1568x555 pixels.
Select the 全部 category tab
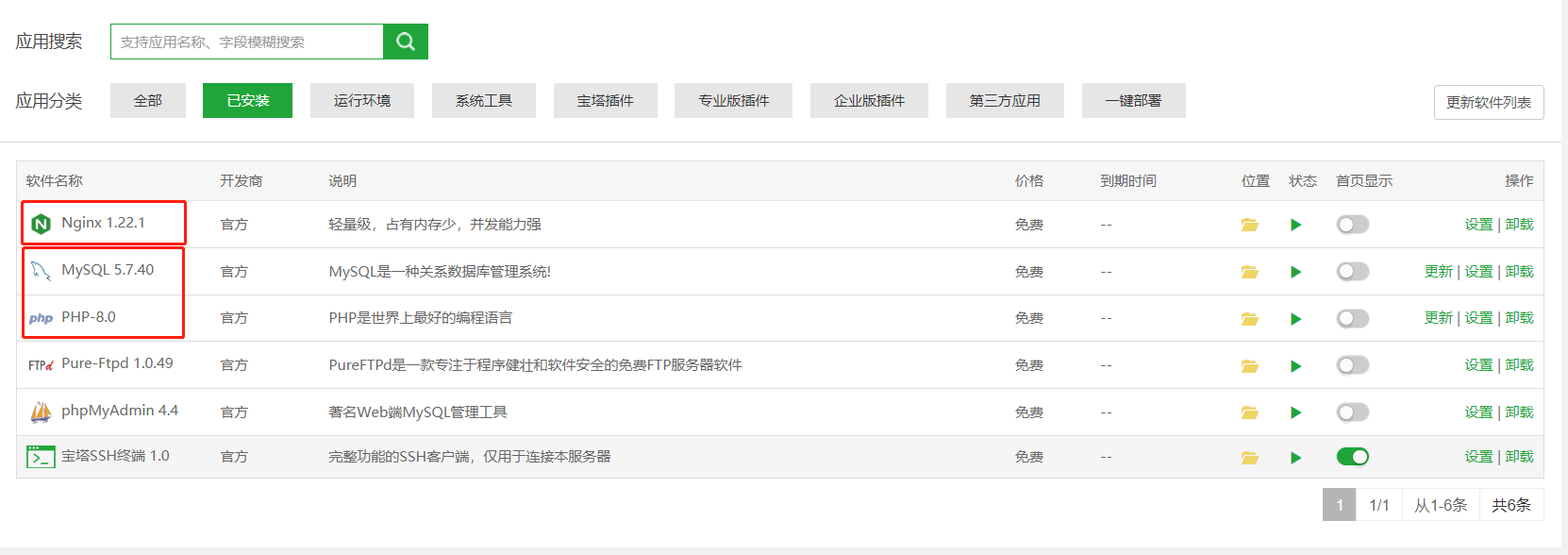point(148,100)
